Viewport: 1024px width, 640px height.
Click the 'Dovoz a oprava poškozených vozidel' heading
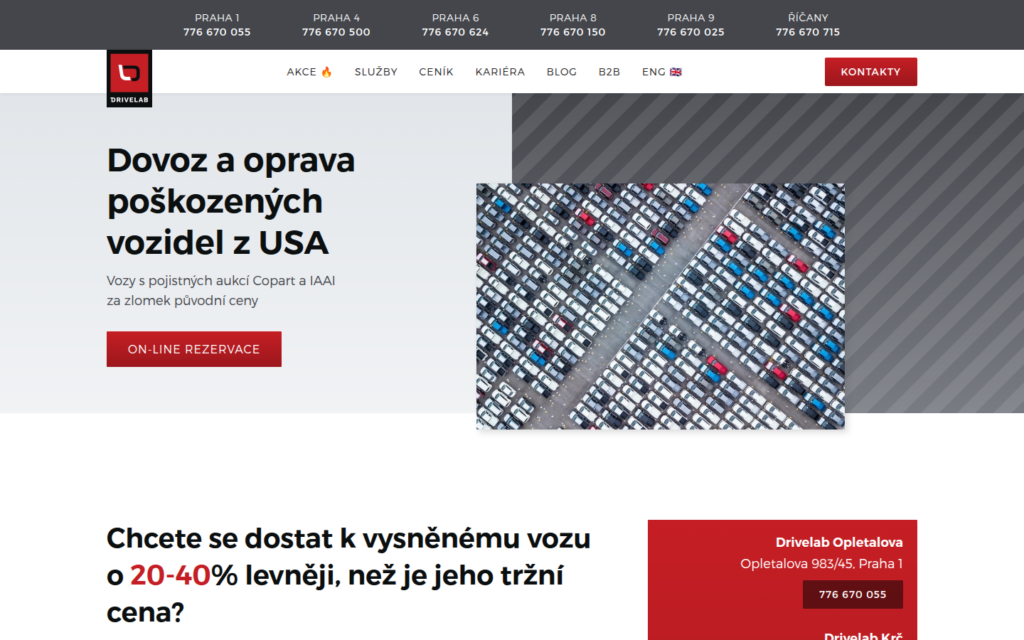pos(231,201)
